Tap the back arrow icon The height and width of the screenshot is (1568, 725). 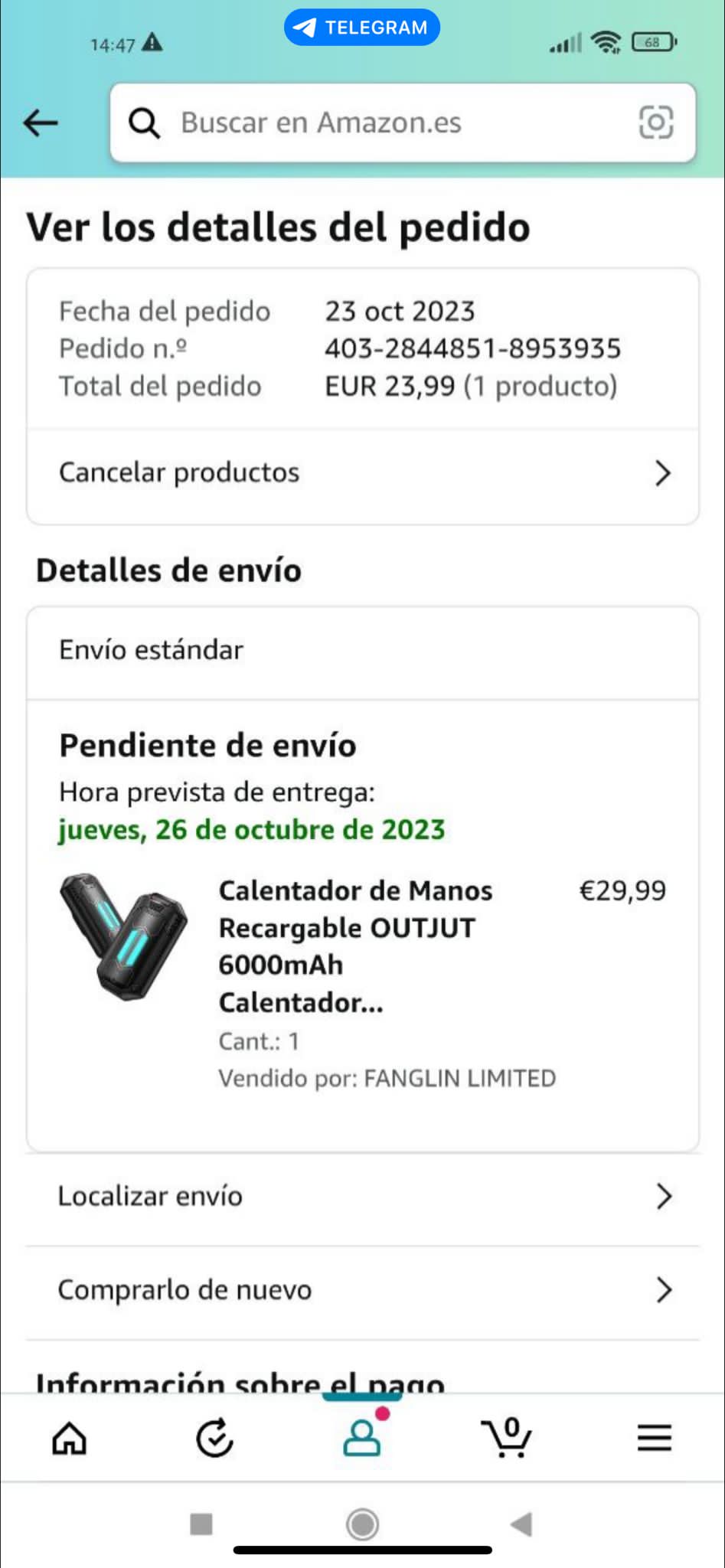pos(41,122)
